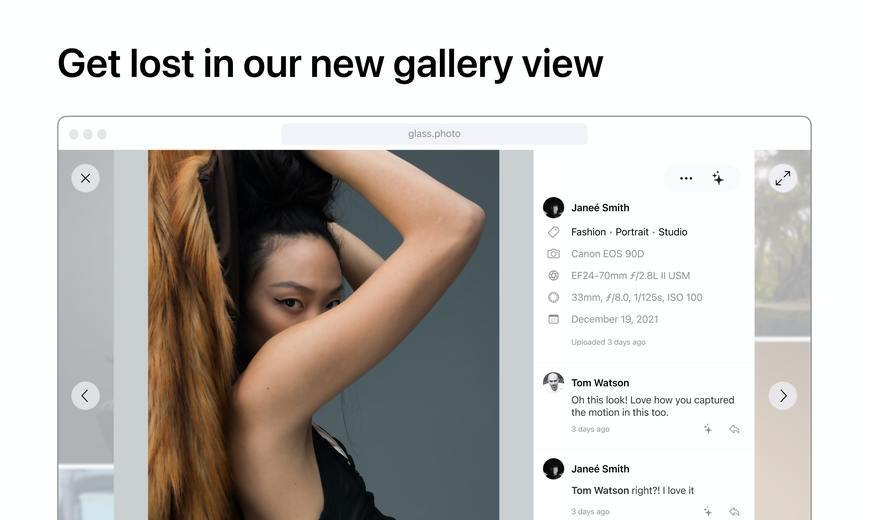Click sparkle icon on Tom Watson's comment

click(708, 429)
